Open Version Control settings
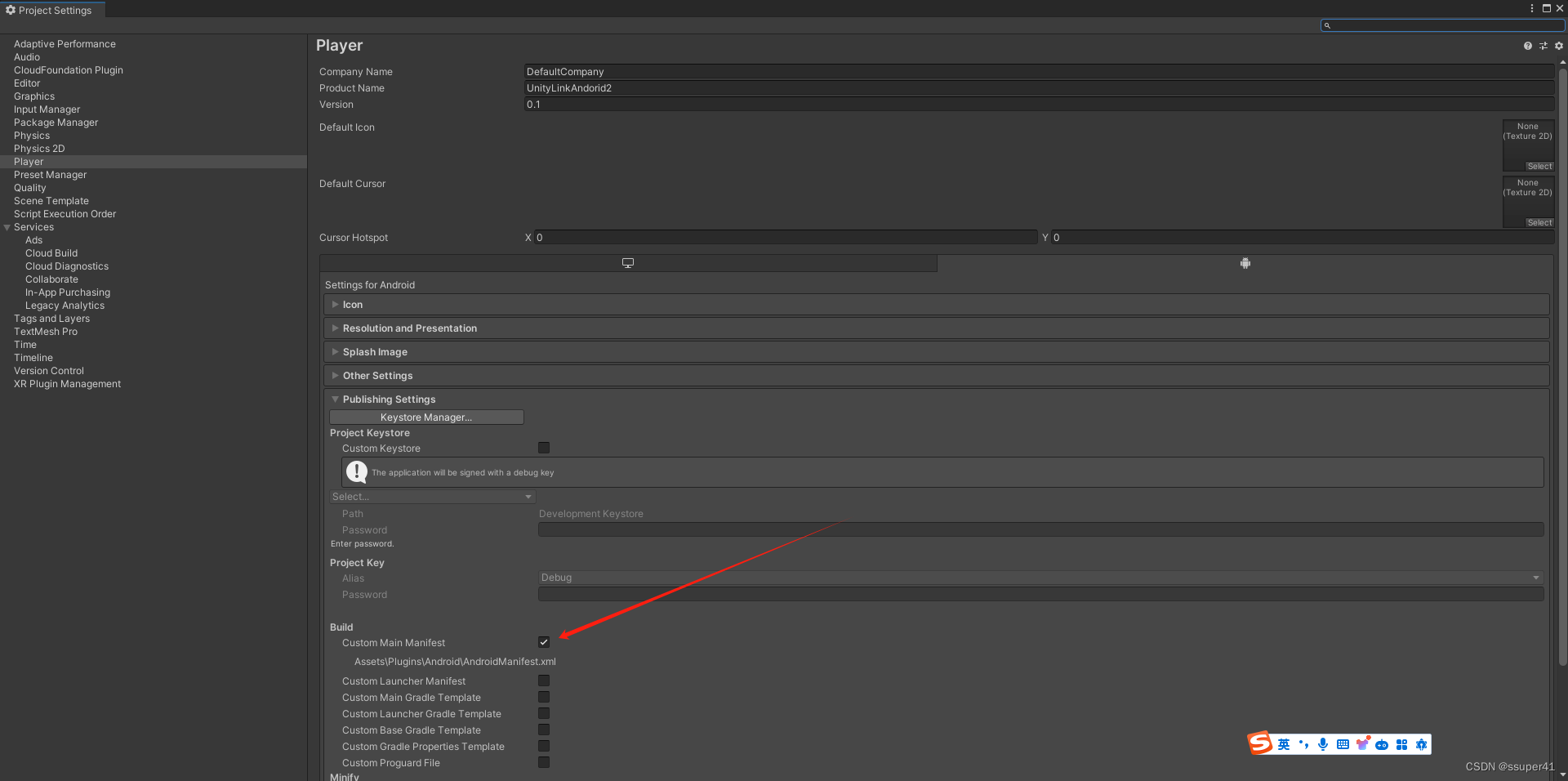1568x781 pixels. [49, 371]
